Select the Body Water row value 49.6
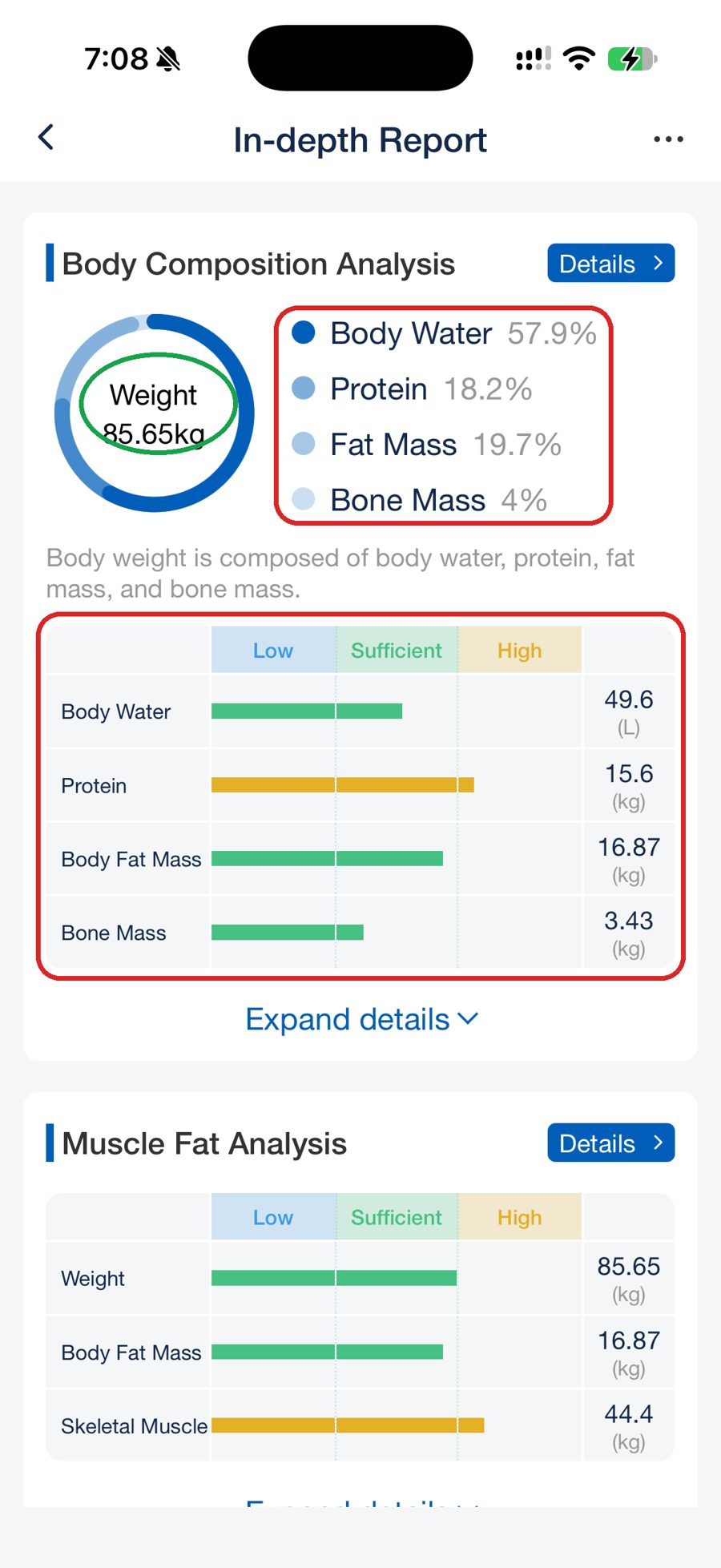The image size is (721, 1568). click(629, 699)
